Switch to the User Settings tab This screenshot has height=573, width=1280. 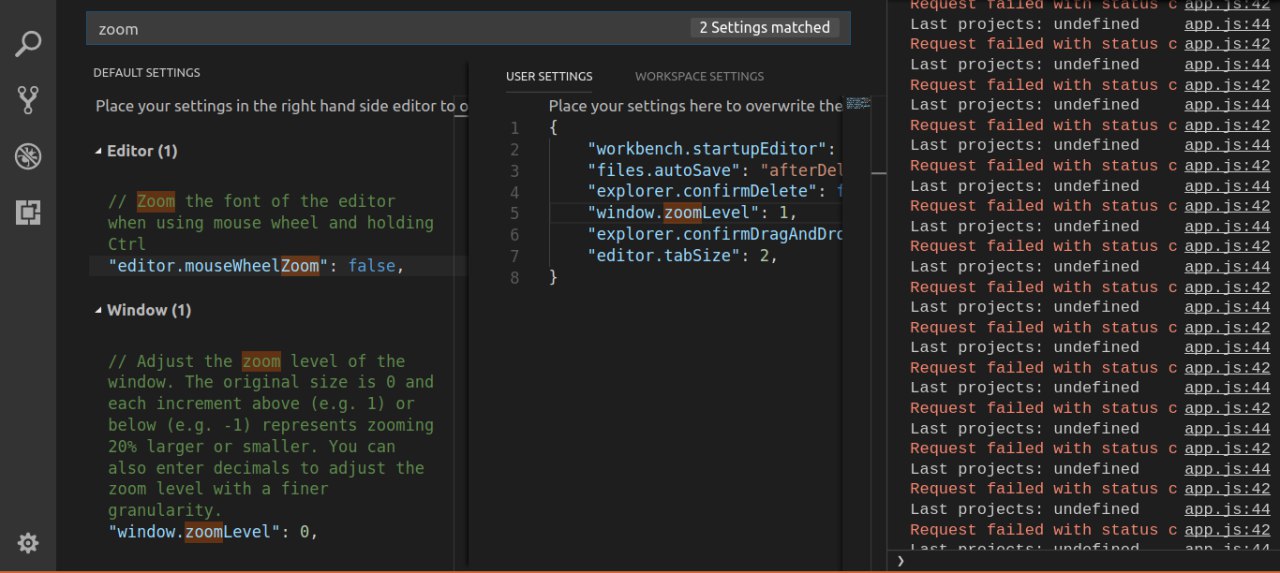click(549, 76)
